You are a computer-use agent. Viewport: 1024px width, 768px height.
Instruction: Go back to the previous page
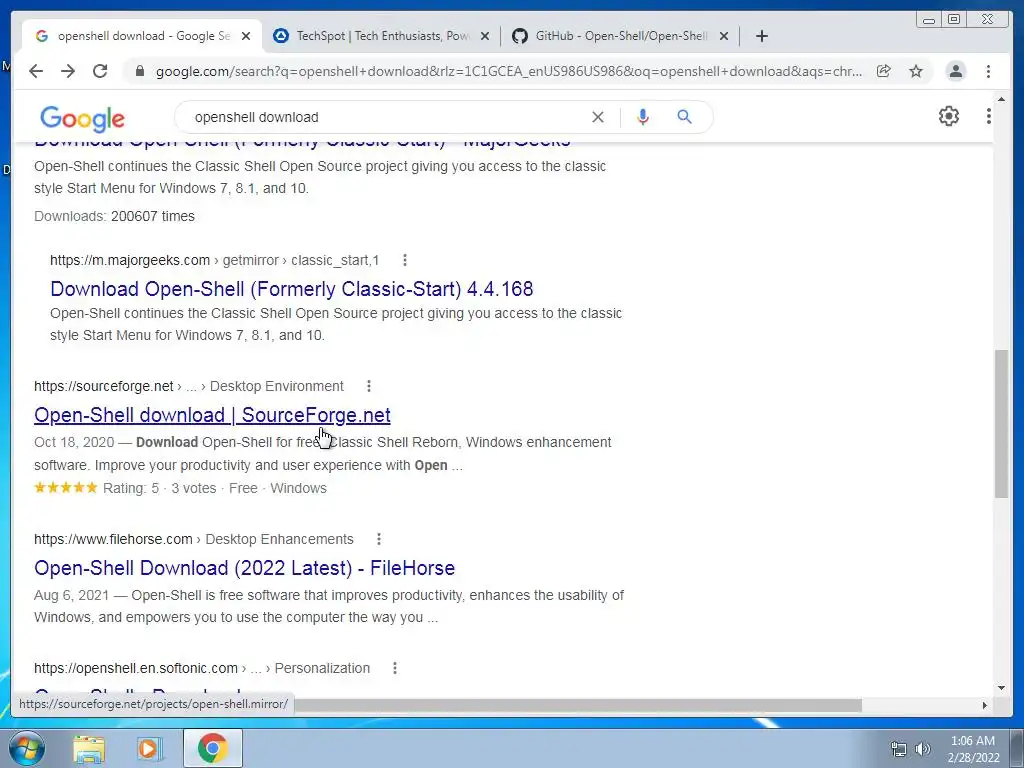[x=36, y=71]
